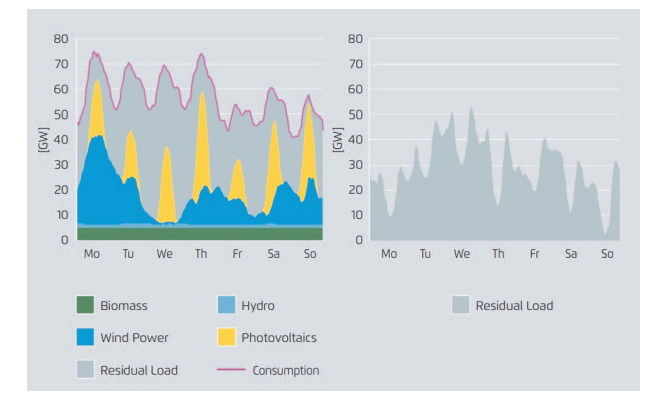
Task: Select the 'Photovoltaics' legend label
Action: [x=279, y=338]
